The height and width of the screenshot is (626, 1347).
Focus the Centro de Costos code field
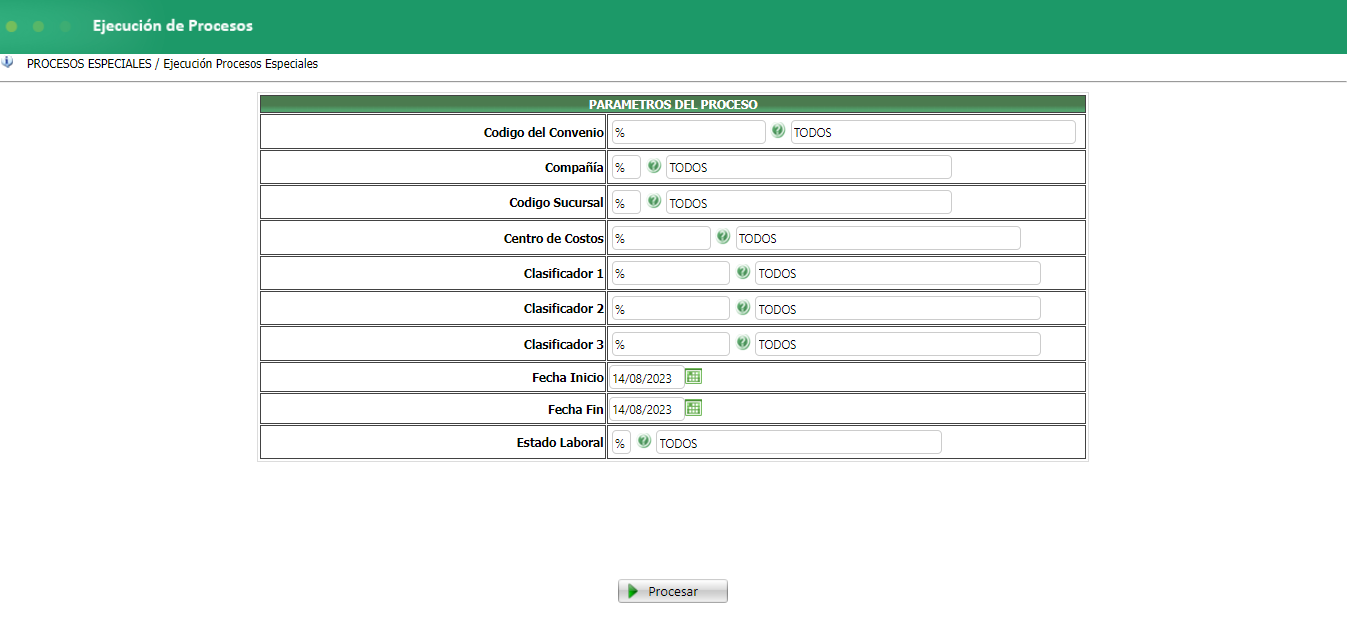(x=661, y=238)
